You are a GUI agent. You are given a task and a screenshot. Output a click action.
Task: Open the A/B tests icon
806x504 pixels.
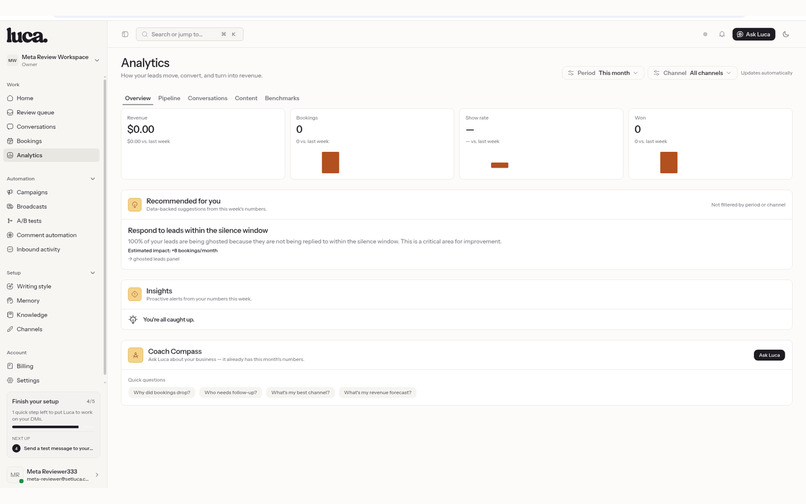tap(10, 221)
